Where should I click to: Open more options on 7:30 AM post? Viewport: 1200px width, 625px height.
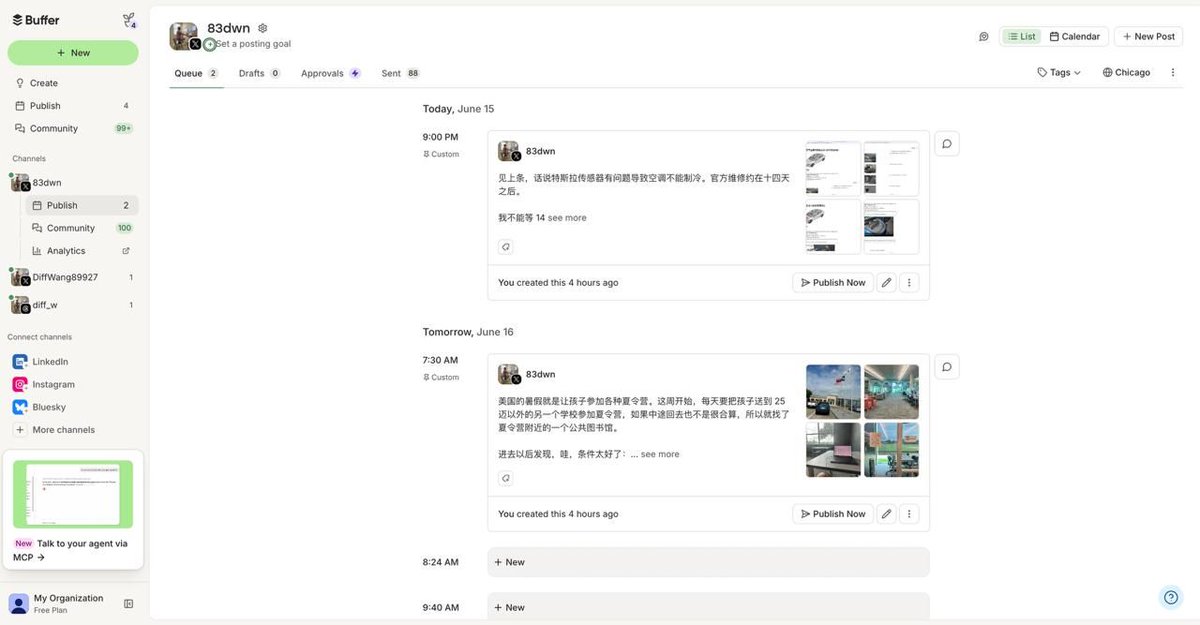(x=909, y=514)
